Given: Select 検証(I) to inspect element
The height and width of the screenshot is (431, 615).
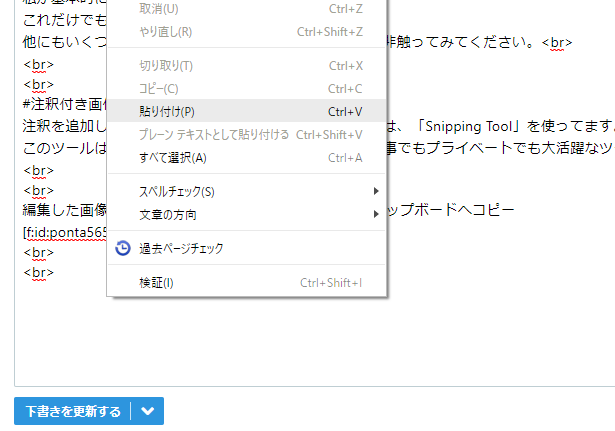Looking at the screenshot, I should click(247, 282).
